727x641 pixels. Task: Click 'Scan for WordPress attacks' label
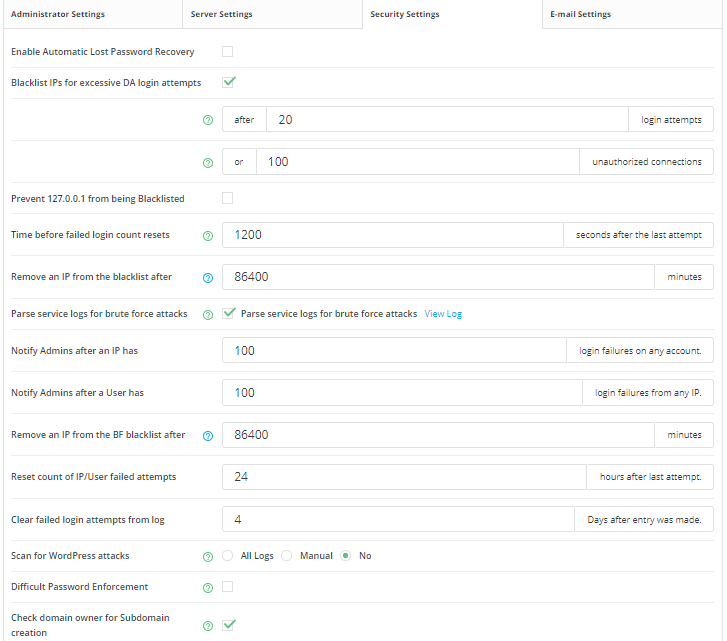click(x=70, y=556)
